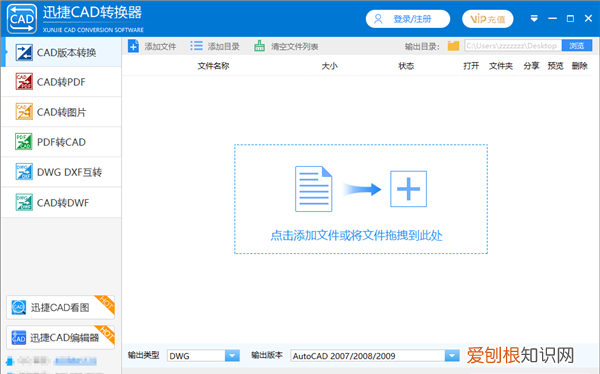Click the 大小 column header
This screenshot has height=374, width=600.
coord(329,66)
